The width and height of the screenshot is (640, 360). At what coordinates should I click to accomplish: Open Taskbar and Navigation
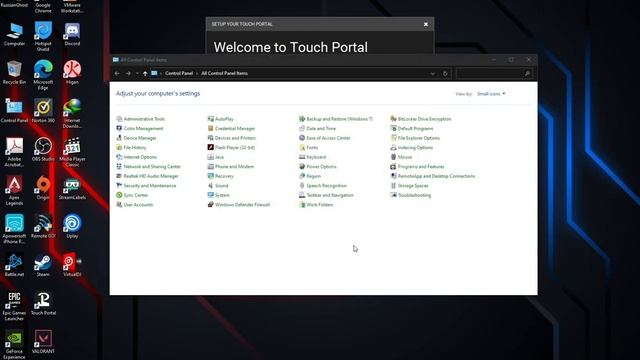(326, 195)
